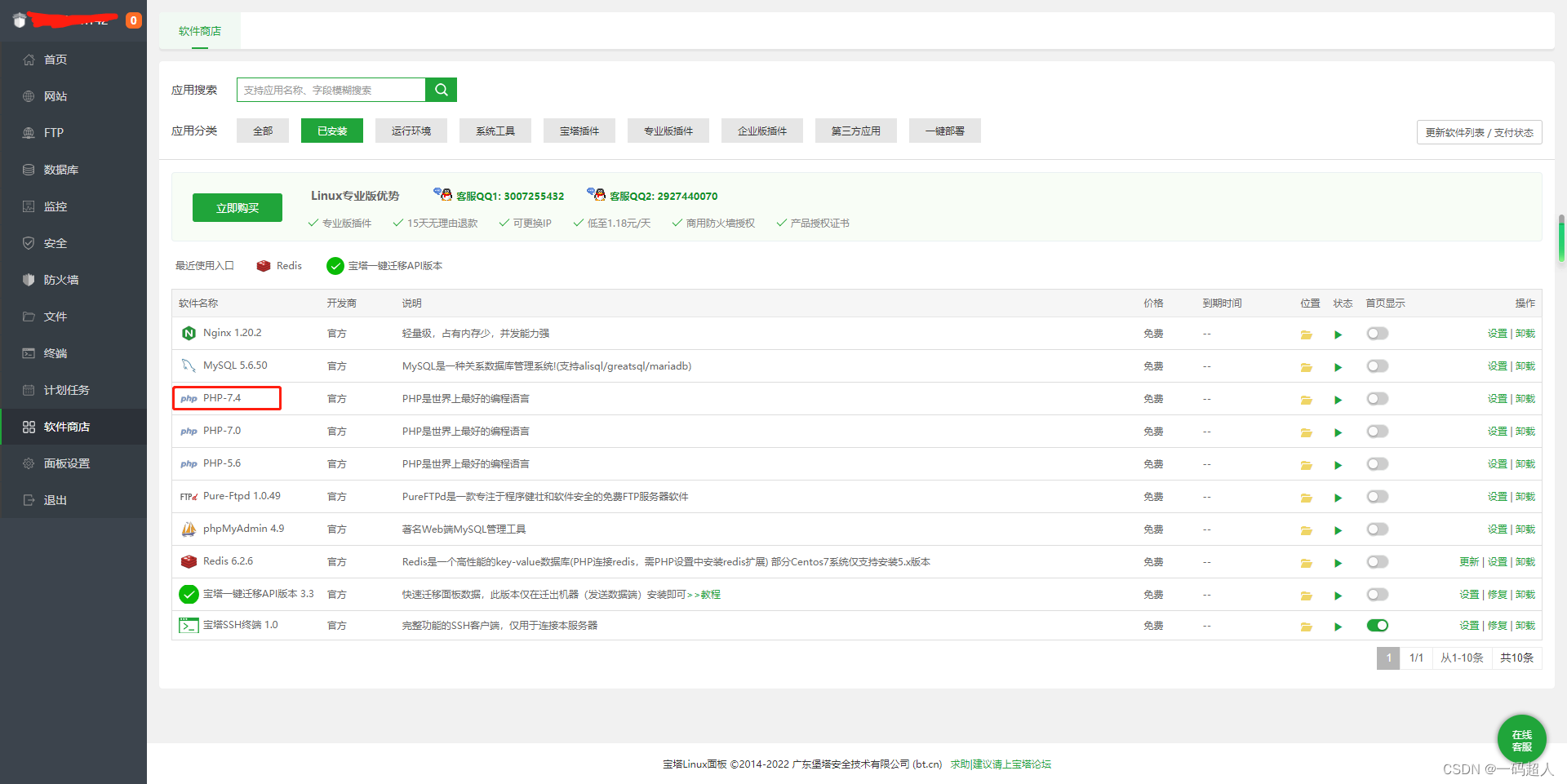Click the 宝塔SSH终端 terminal icon

189,625
